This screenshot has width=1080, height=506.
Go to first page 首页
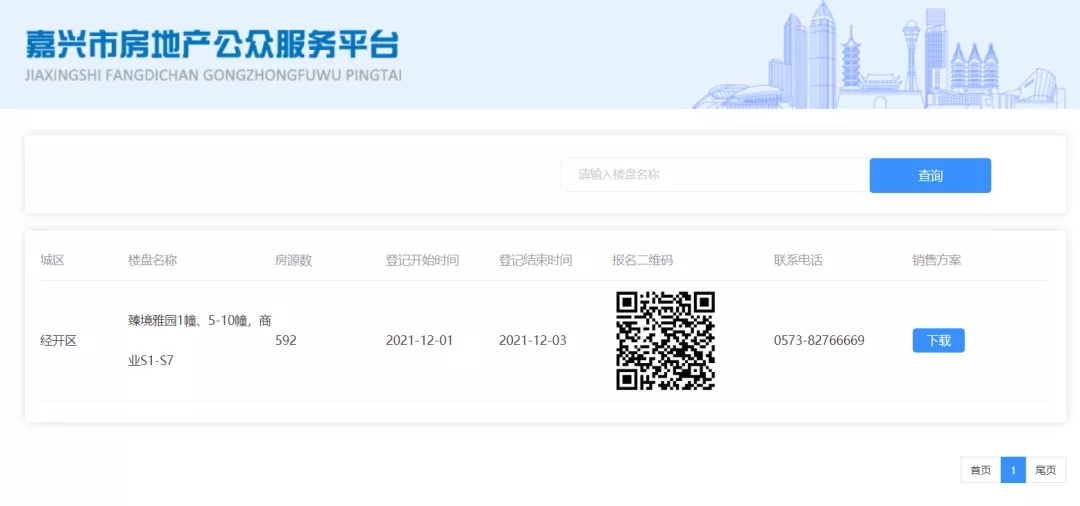(x=981, y=470)
